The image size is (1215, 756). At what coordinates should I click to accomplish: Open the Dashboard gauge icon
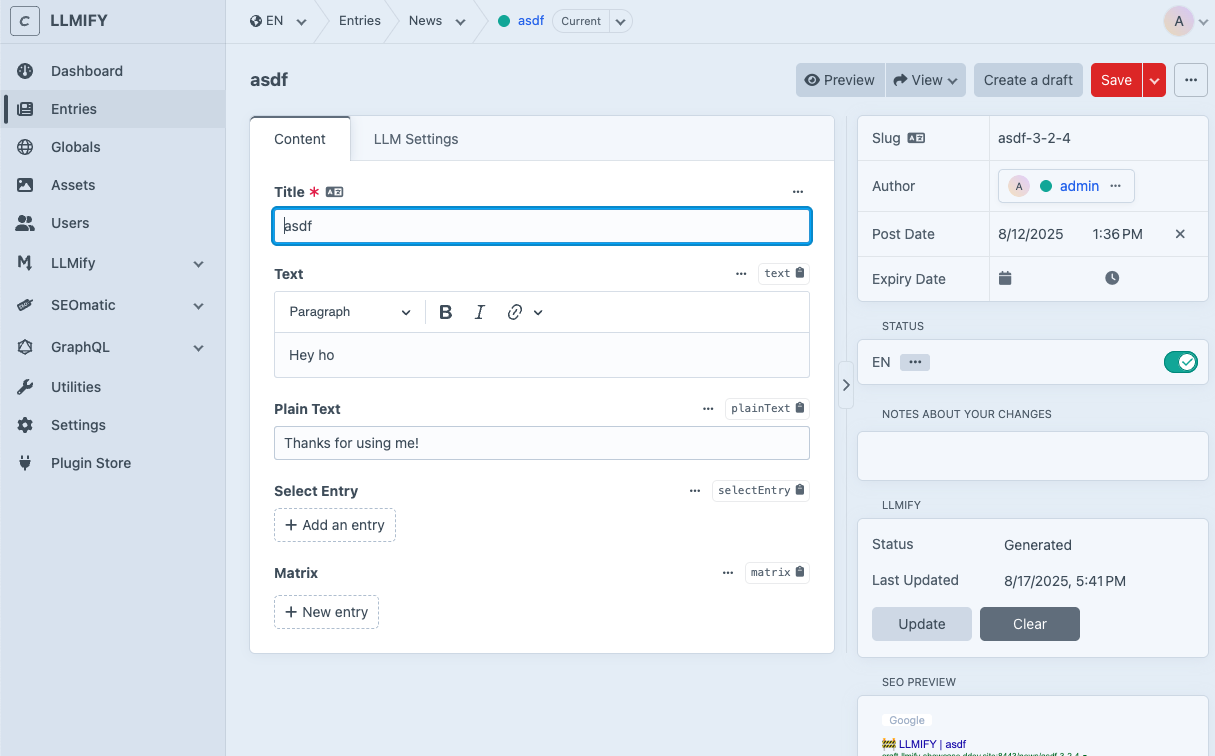pos(25,71)
